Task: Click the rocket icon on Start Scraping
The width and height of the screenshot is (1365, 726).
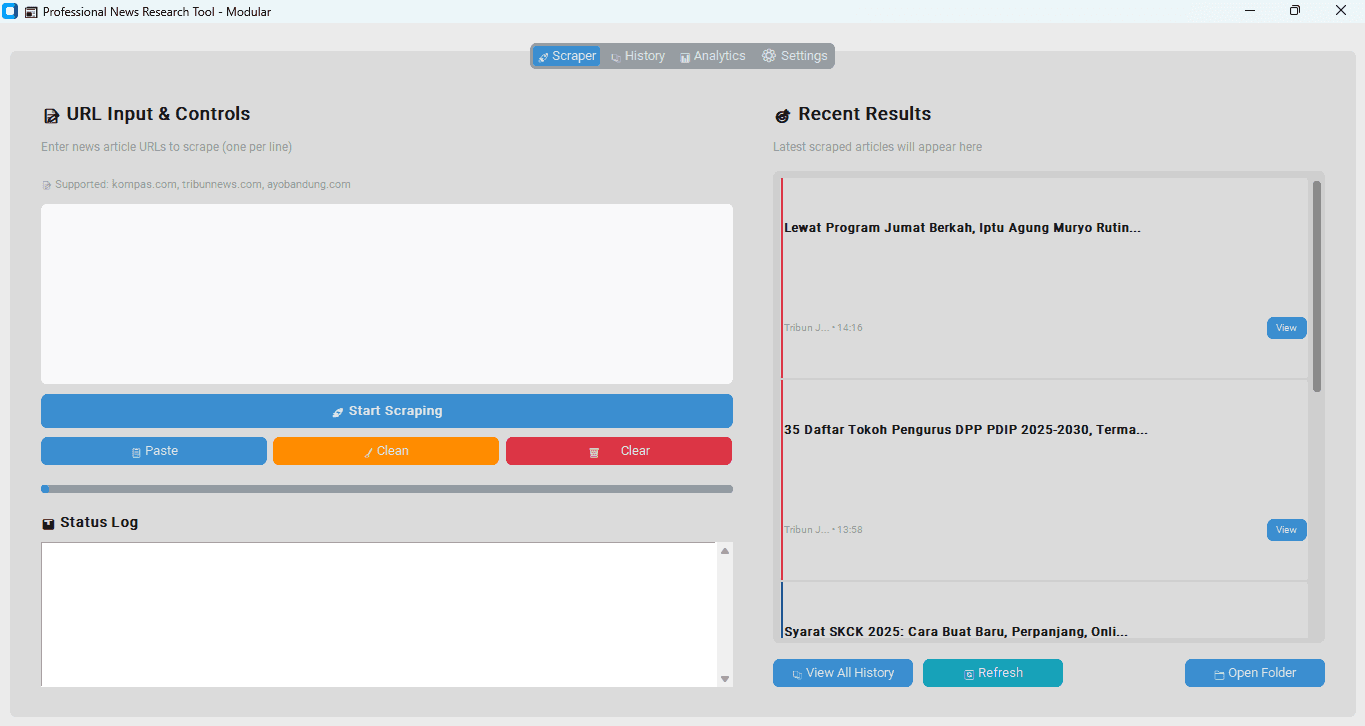Action: coord(337,410)
